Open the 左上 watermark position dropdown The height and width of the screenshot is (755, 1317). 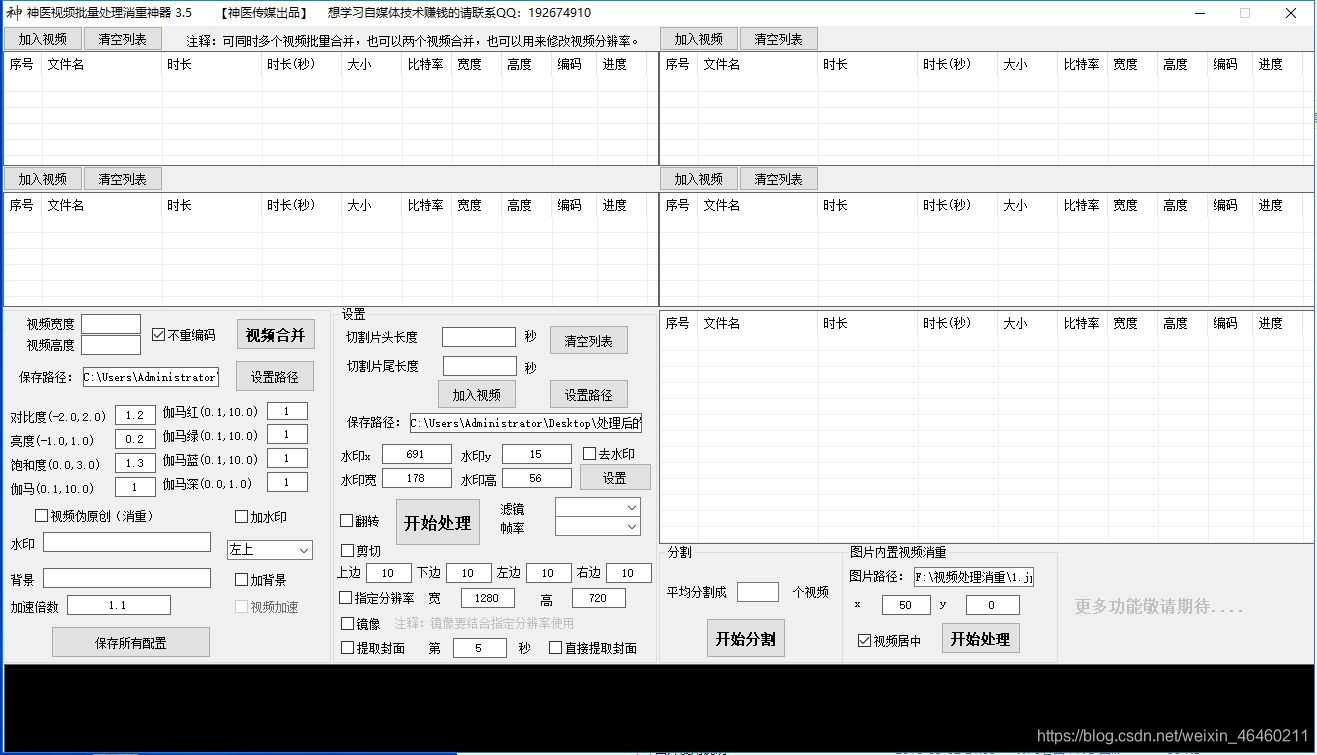pyautogui.click(x=269, y=549)
